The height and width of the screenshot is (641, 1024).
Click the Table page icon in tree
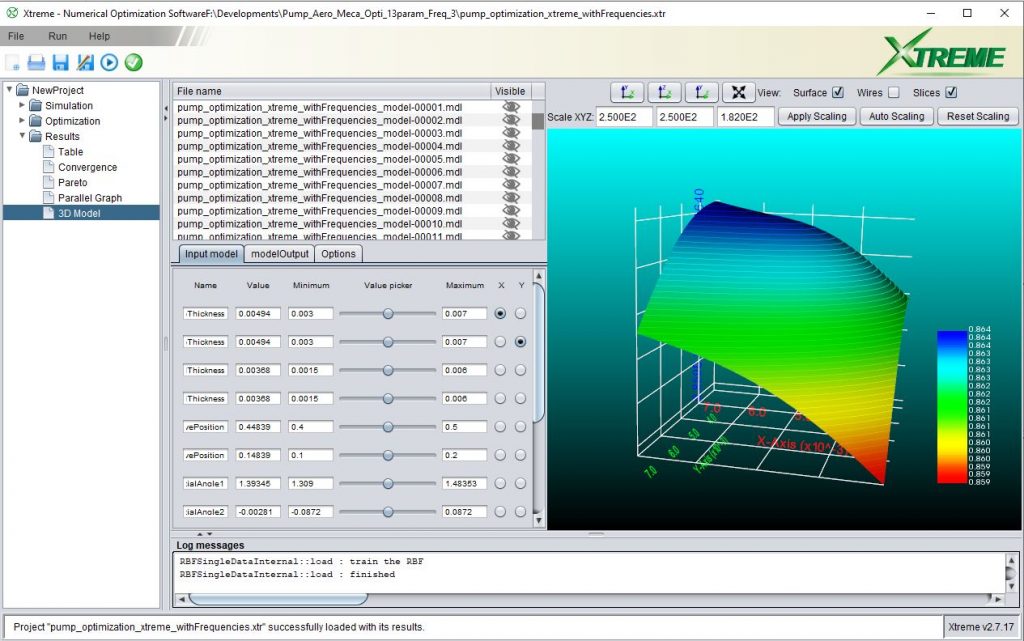point(48,151)
